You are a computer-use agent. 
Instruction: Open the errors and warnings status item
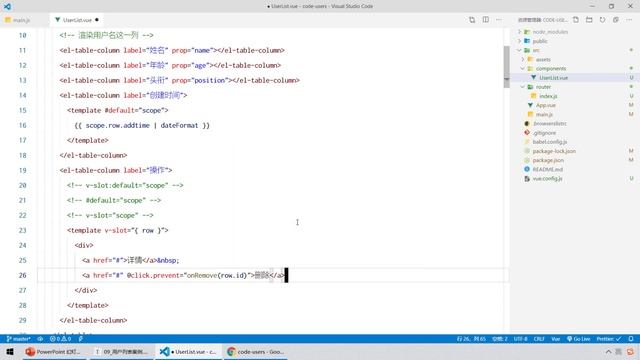coord(60,339)
